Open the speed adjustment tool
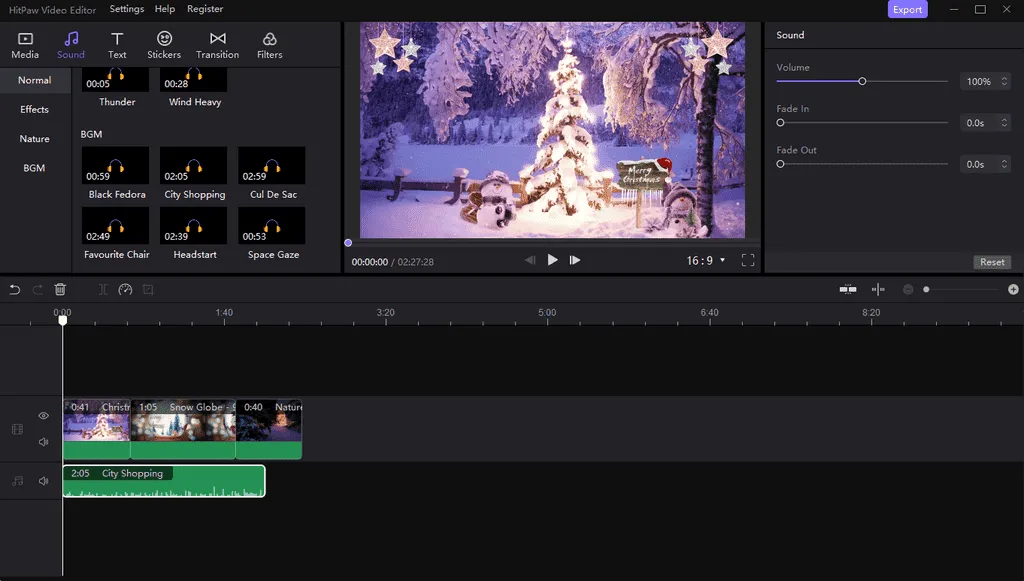This screenshot has height=581, width=1024. [125, 290]
